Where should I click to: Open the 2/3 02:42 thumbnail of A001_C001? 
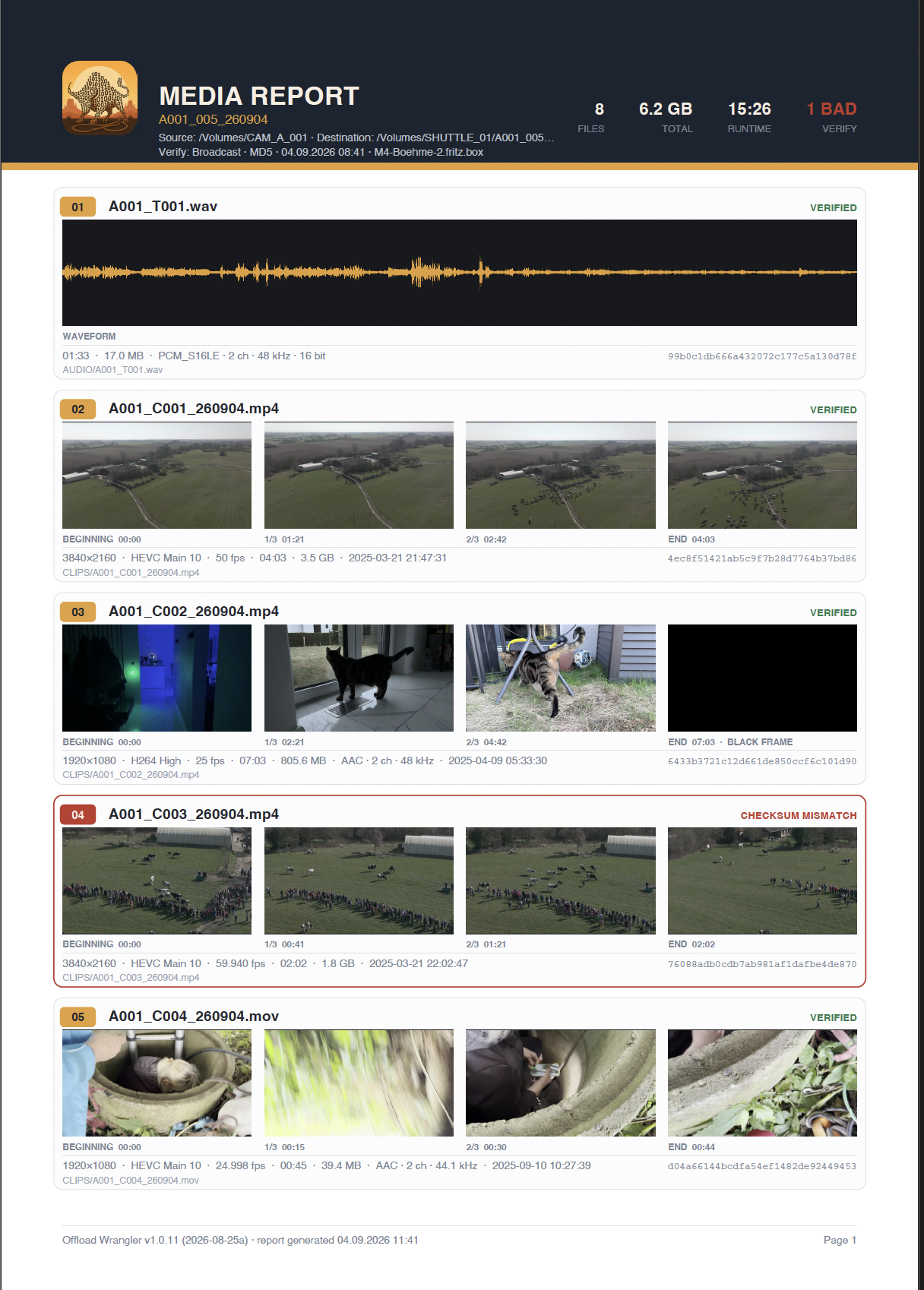click(561, 476)
